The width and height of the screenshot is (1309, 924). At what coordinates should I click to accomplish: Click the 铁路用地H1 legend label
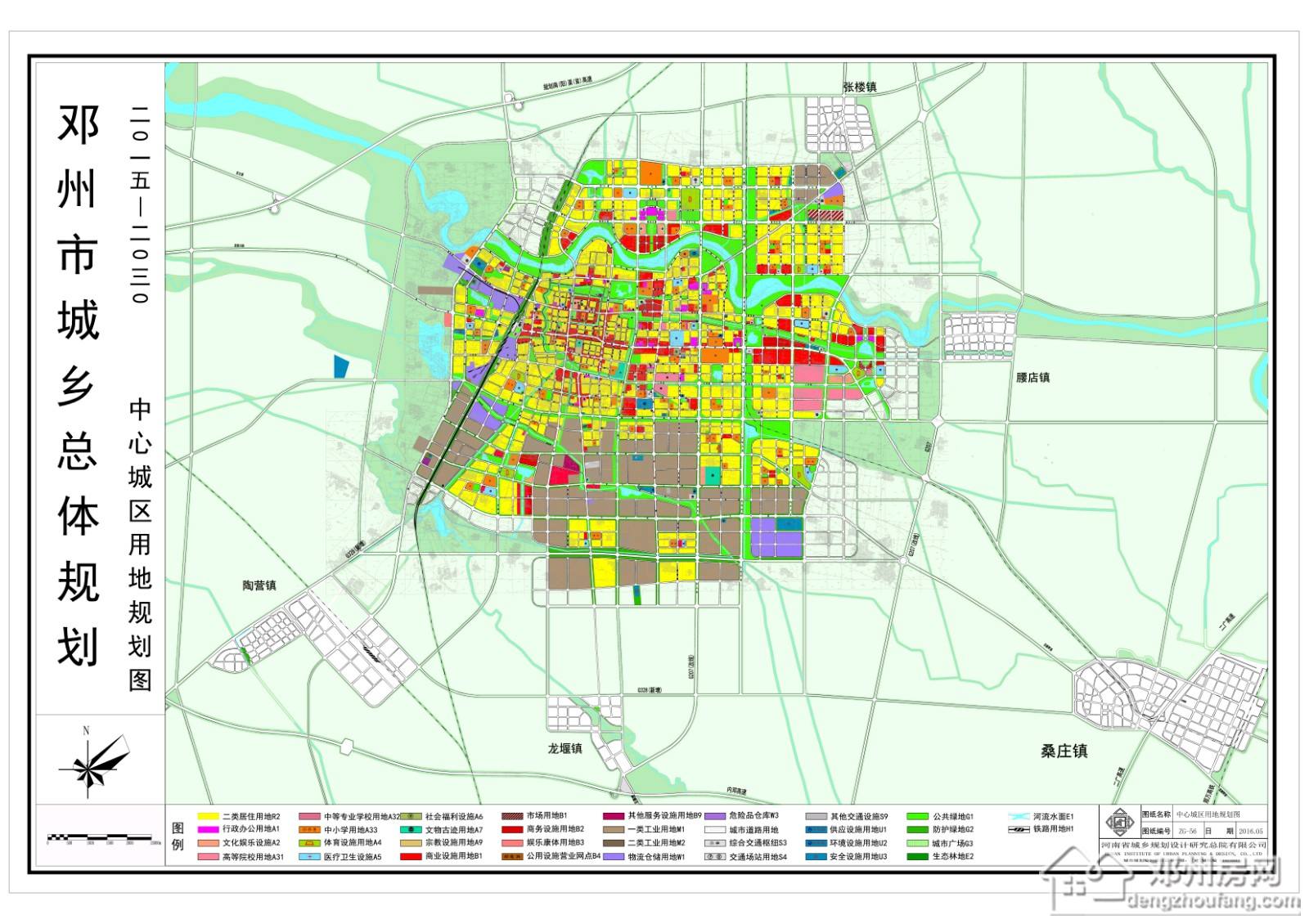click(1054, 829)
